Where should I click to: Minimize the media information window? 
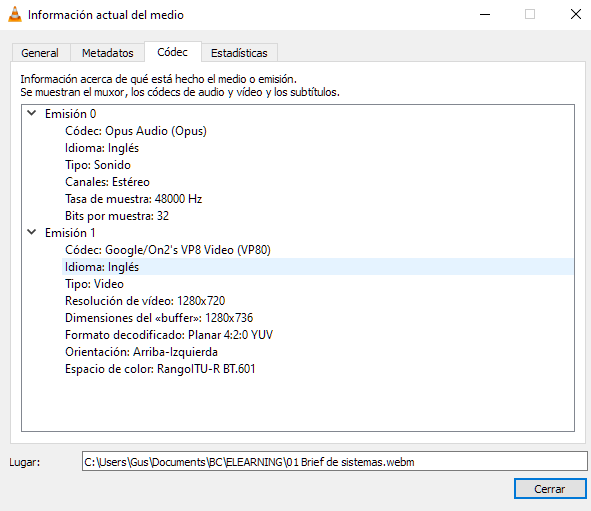[x=485, y=15]
